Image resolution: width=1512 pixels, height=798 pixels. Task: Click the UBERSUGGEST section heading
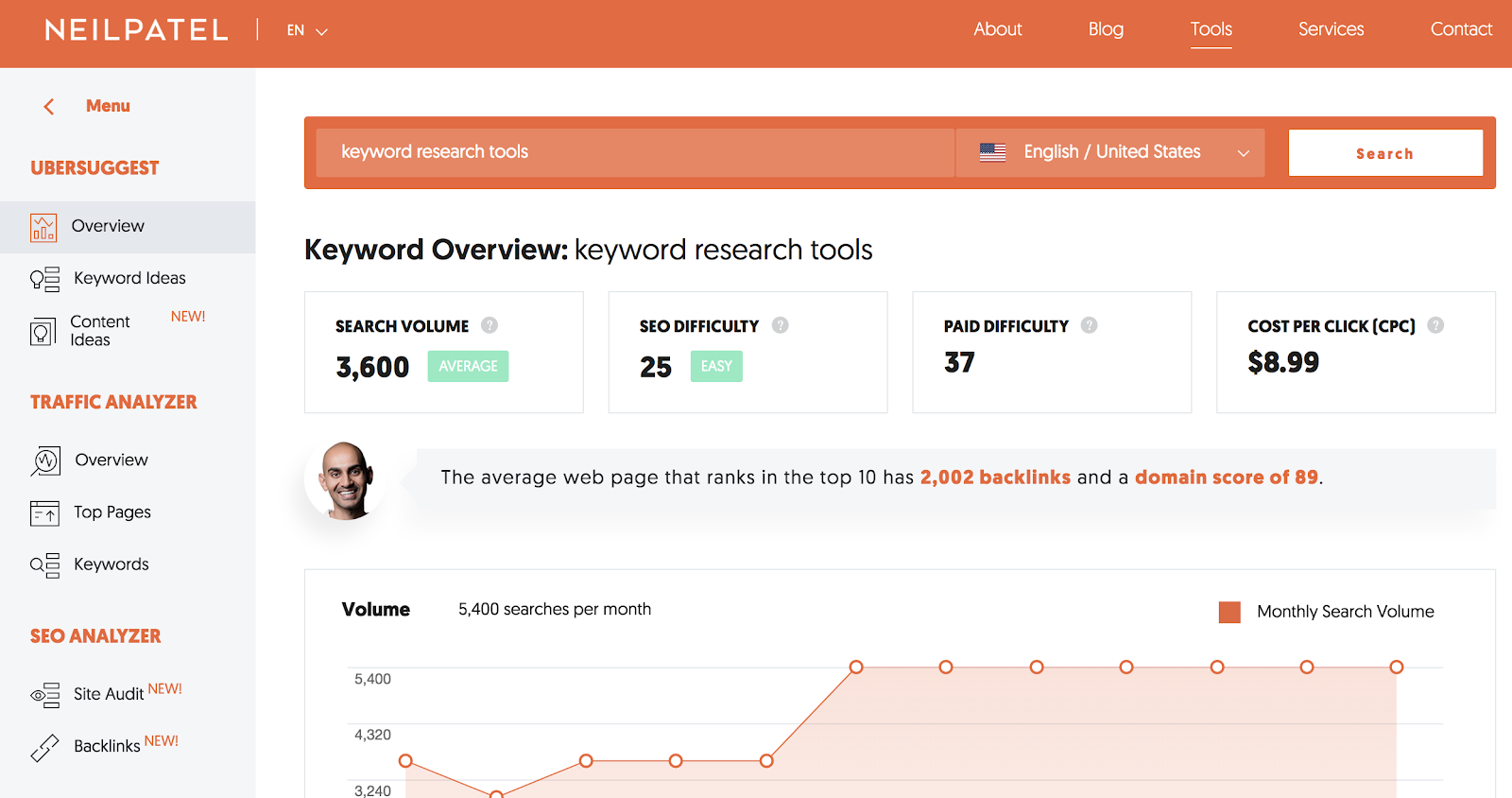[94, 168]
